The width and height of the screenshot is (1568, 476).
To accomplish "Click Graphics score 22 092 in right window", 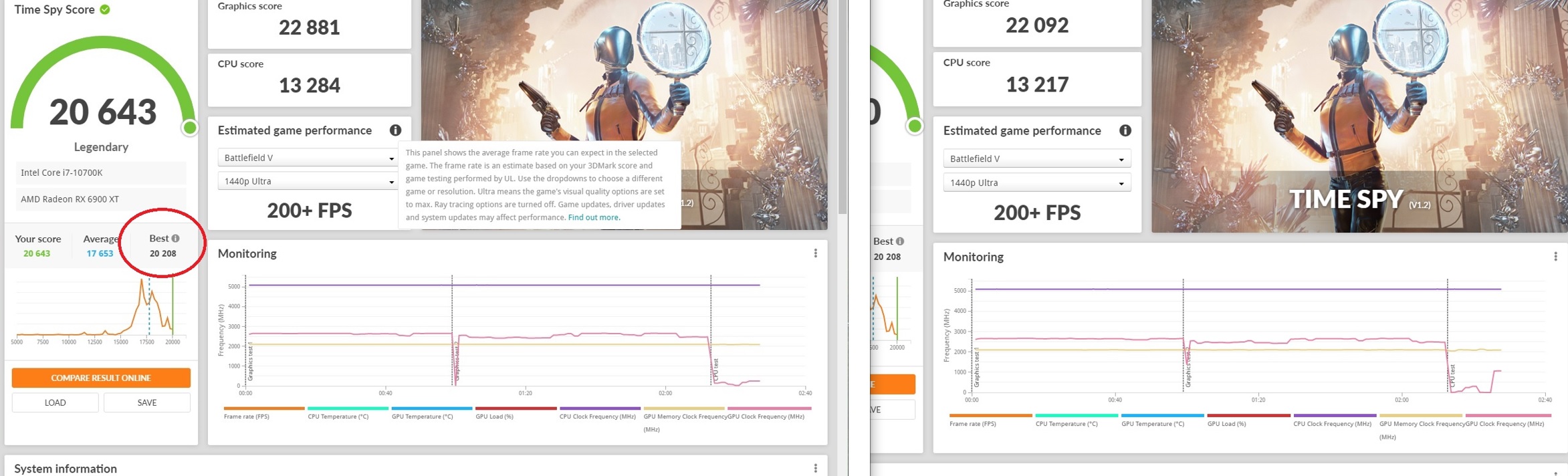I will pyautogui.click(x=1037, y=25).
